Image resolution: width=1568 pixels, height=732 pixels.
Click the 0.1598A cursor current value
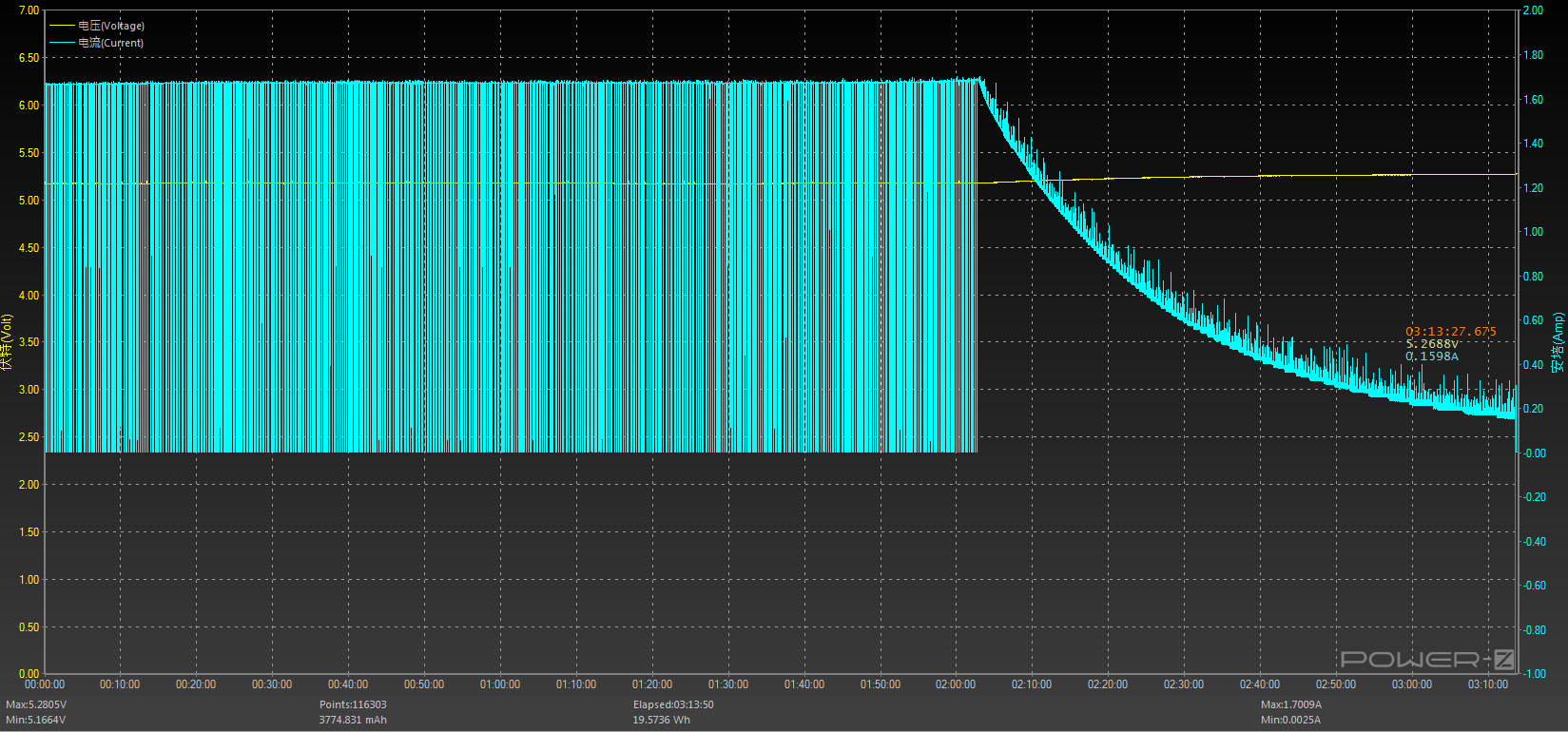1431,356
